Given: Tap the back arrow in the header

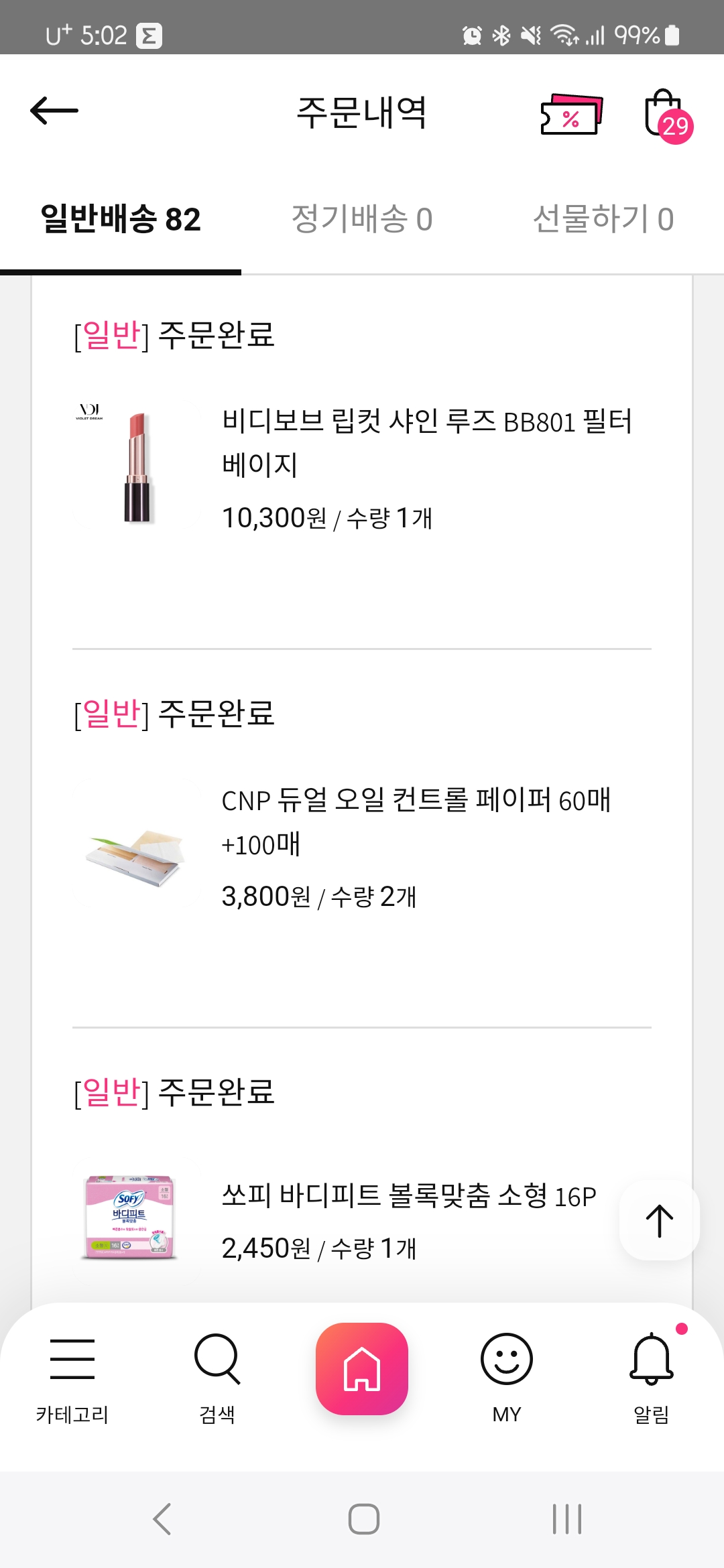Looking at the screenshot, I should tap(54, 111).
